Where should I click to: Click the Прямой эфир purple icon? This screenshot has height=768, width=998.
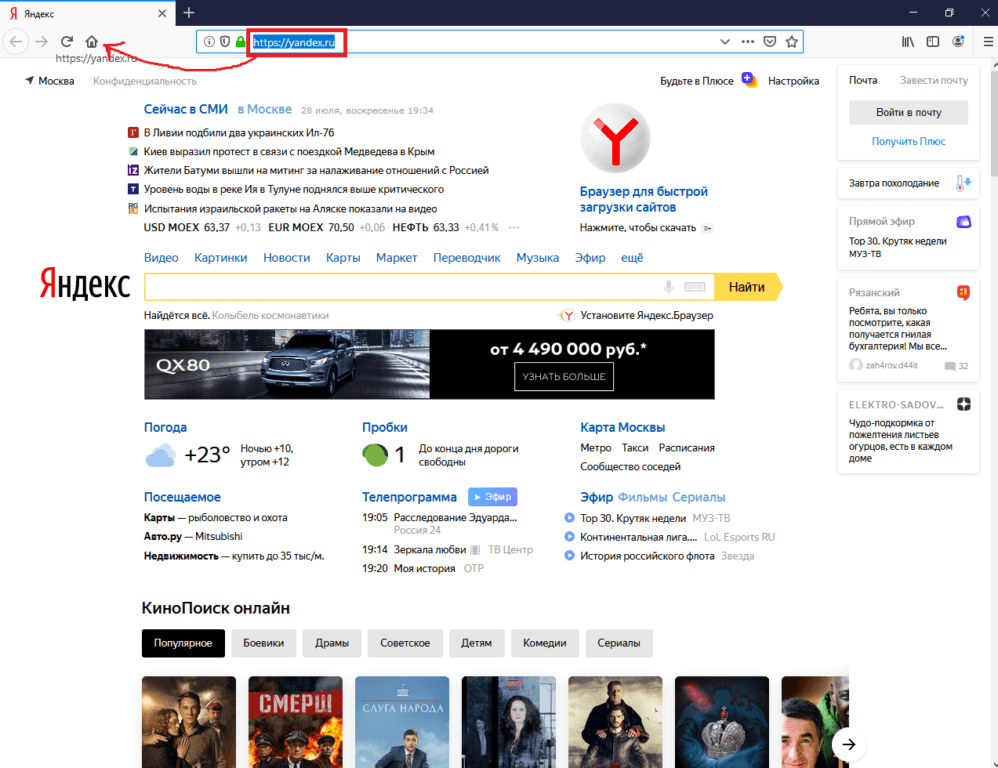(964, 221)
